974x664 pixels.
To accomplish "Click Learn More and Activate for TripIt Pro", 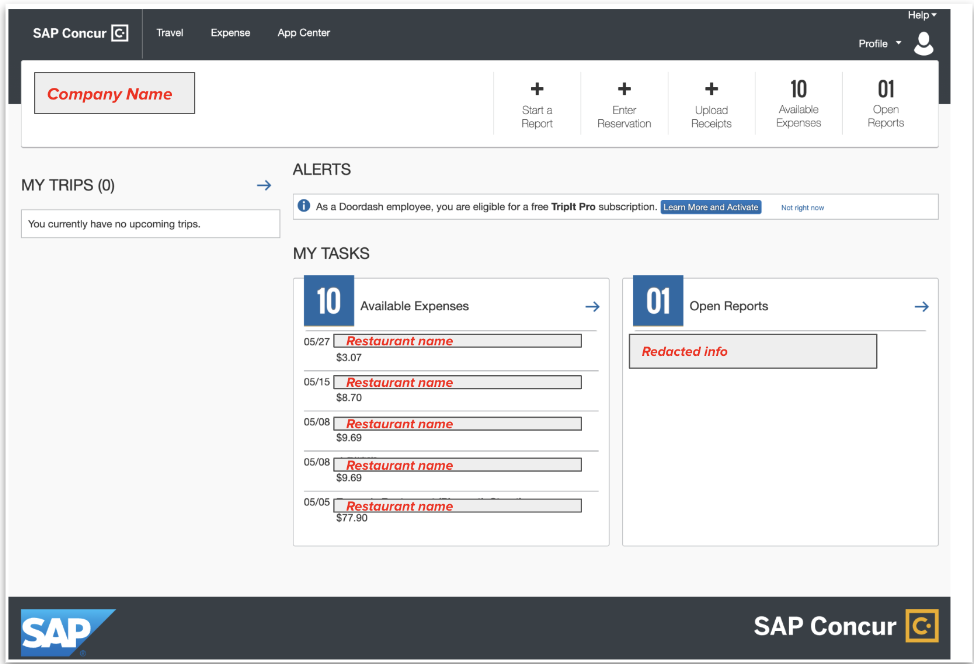I will click(710, 207).
